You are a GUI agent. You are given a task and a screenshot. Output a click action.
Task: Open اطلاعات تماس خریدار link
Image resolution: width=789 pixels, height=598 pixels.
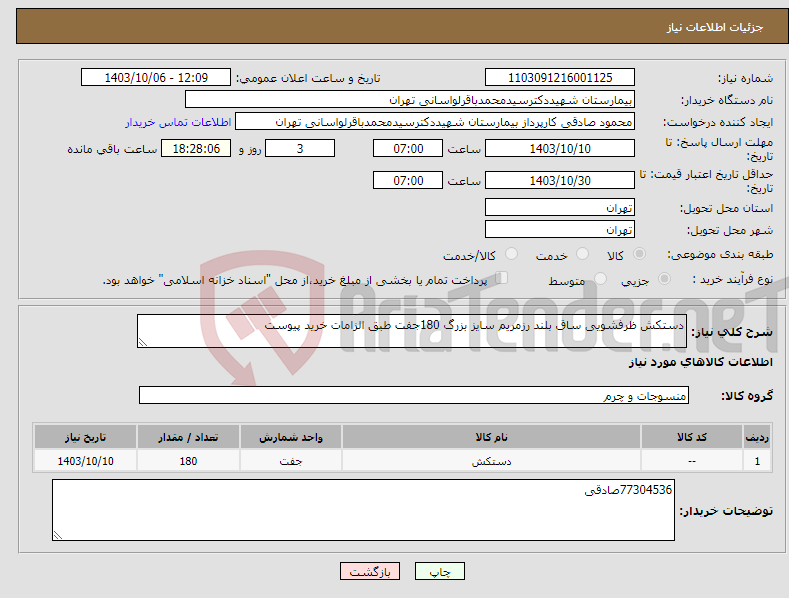tap(178, 122)
